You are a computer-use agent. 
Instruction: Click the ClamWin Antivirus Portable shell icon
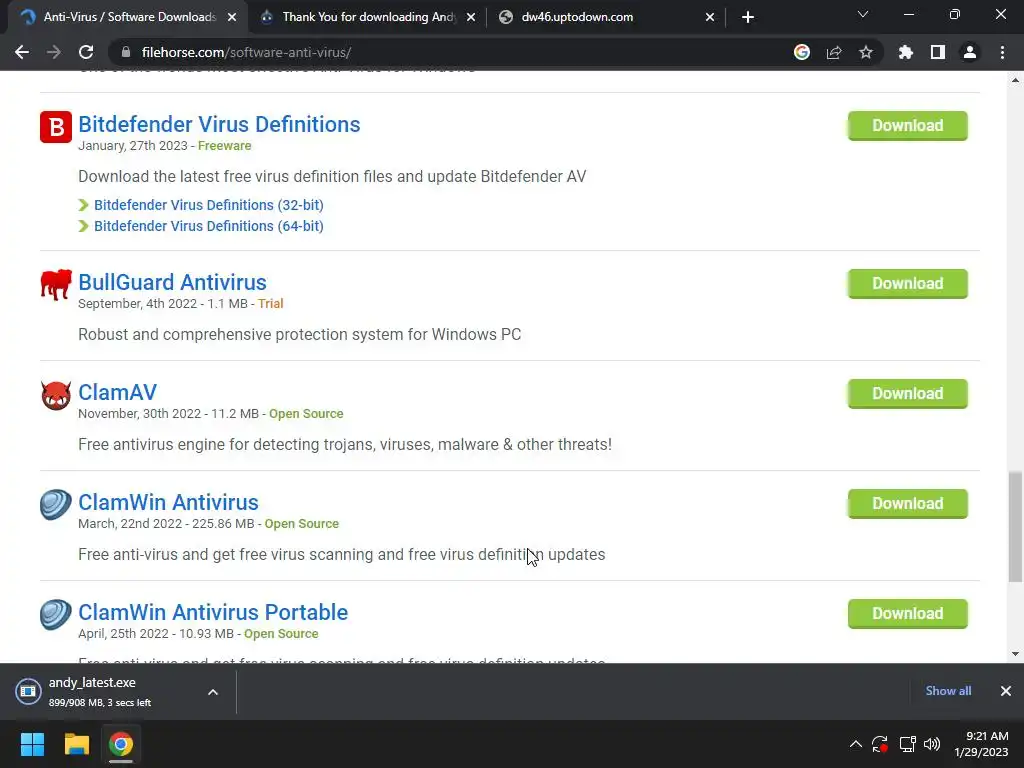56,615
